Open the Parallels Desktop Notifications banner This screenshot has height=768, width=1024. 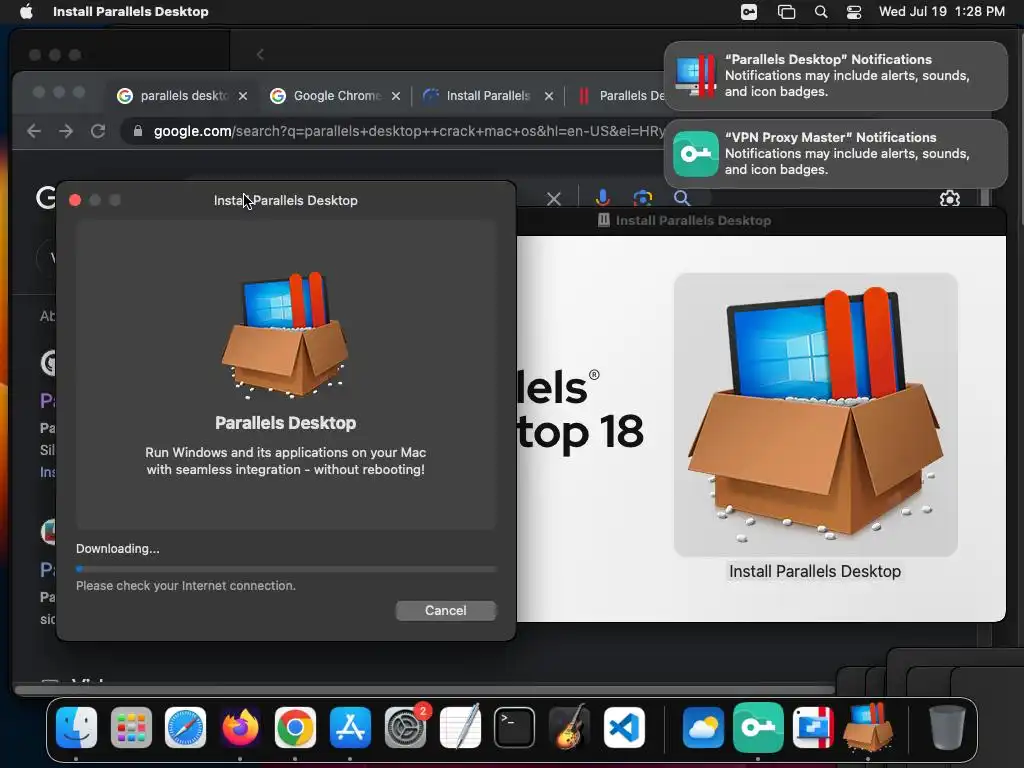[x=836, y=76]
